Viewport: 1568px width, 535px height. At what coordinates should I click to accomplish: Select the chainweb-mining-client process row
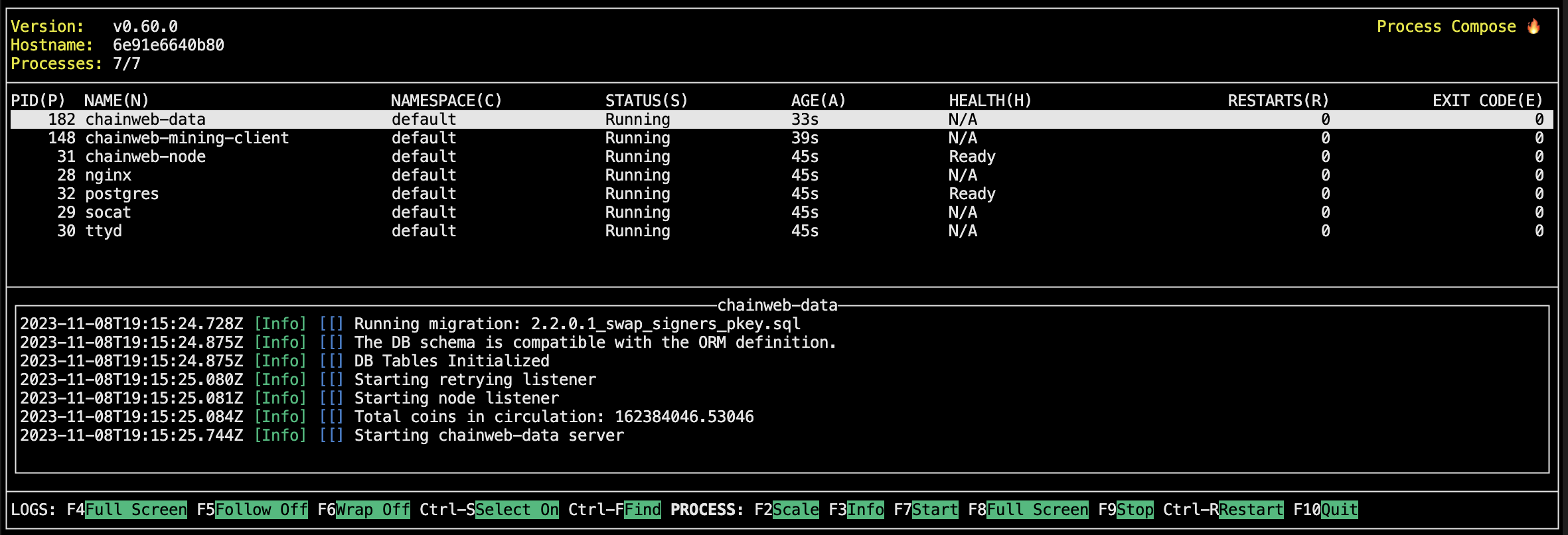point(782,138)
